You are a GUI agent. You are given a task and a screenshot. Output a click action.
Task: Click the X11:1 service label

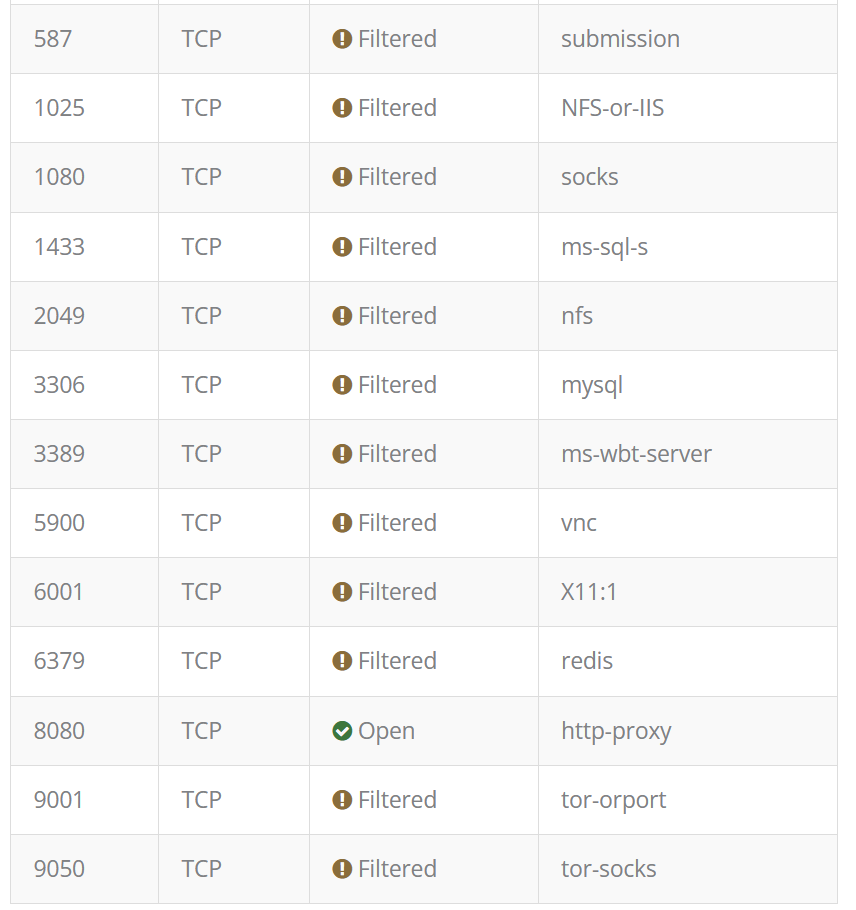589,592
